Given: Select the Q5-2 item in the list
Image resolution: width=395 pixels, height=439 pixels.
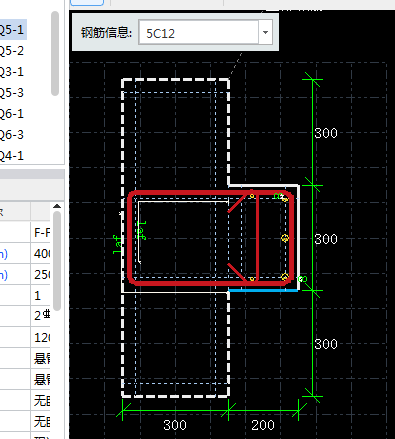Looking at the screenshot, I should tap(13, 51).
